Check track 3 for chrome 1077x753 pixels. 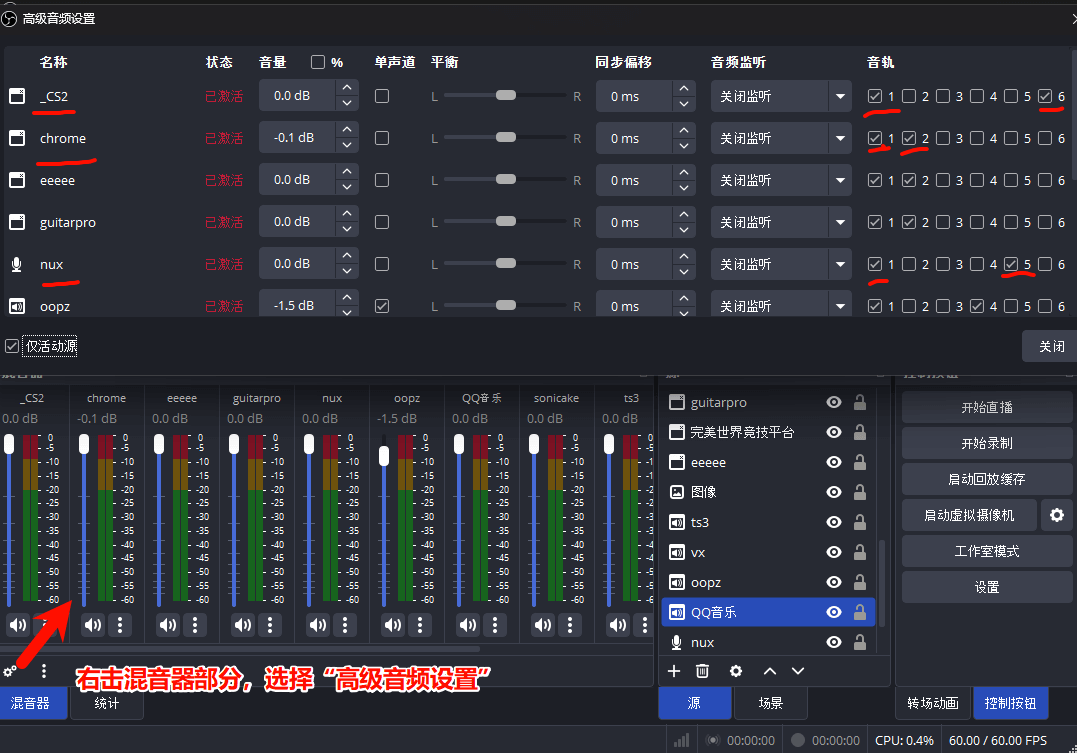943,138
